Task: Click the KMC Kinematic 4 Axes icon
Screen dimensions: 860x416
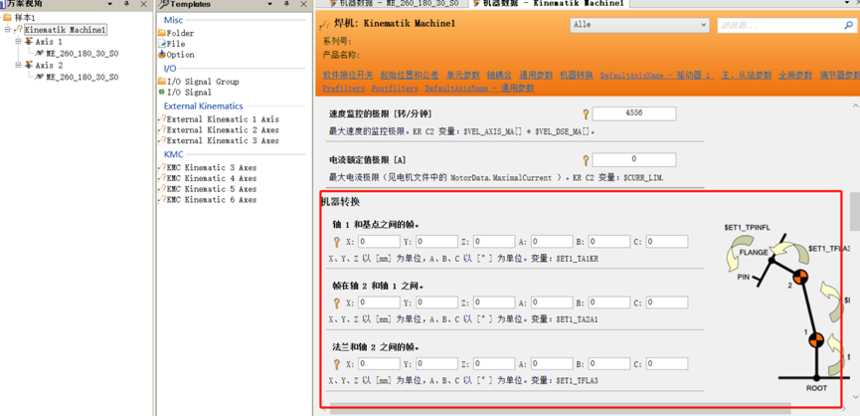Action: tap(162, 178)
